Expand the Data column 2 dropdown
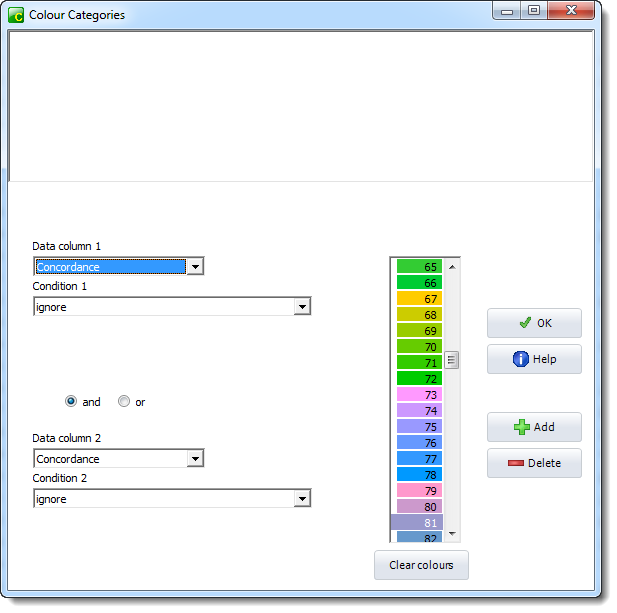 195,459
